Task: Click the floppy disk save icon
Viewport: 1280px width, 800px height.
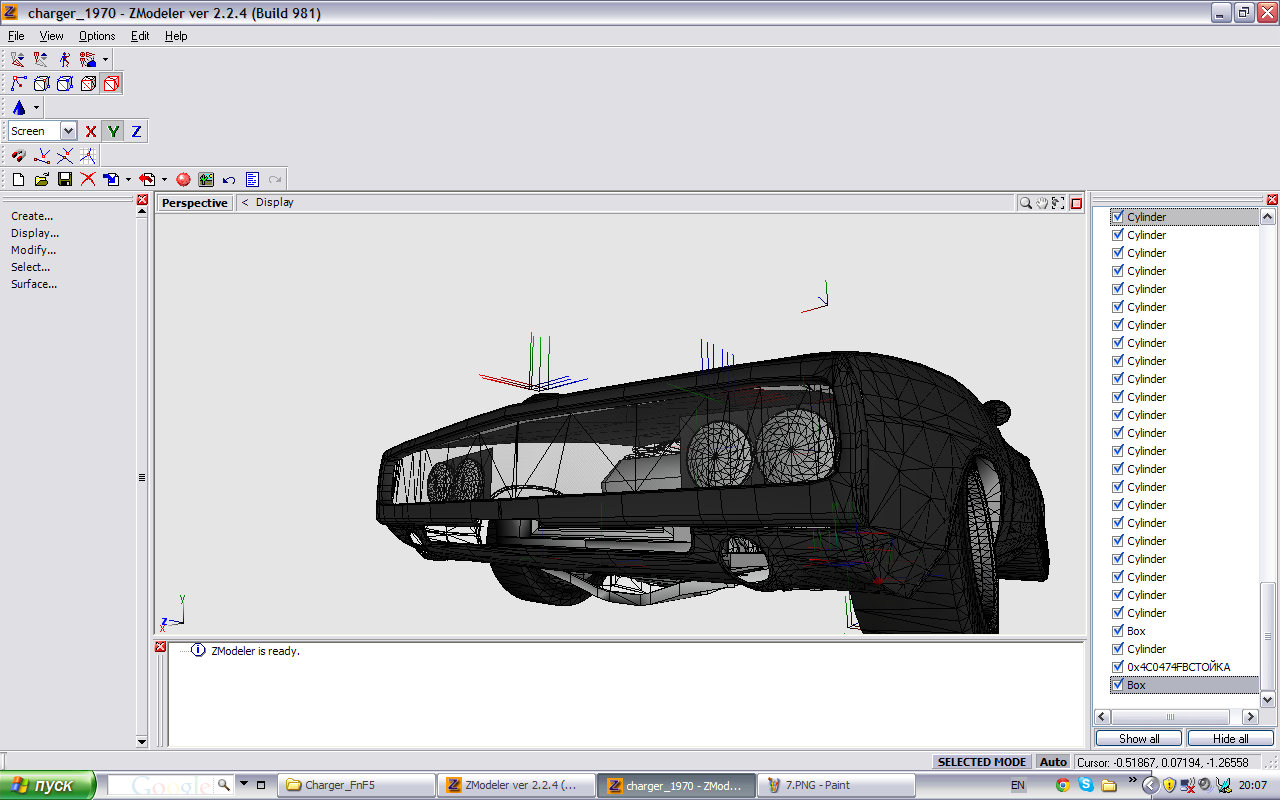Action: 65,180
